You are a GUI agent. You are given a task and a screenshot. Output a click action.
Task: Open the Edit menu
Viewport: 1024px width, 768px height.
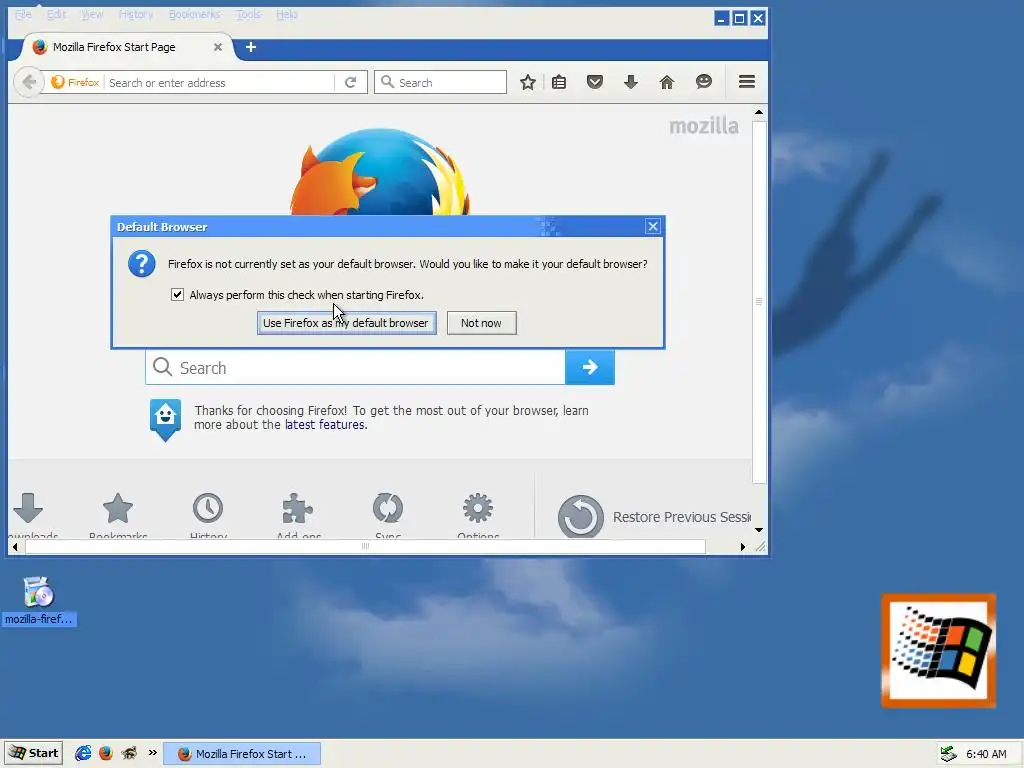pyautogui.click(x=56, y=14)
